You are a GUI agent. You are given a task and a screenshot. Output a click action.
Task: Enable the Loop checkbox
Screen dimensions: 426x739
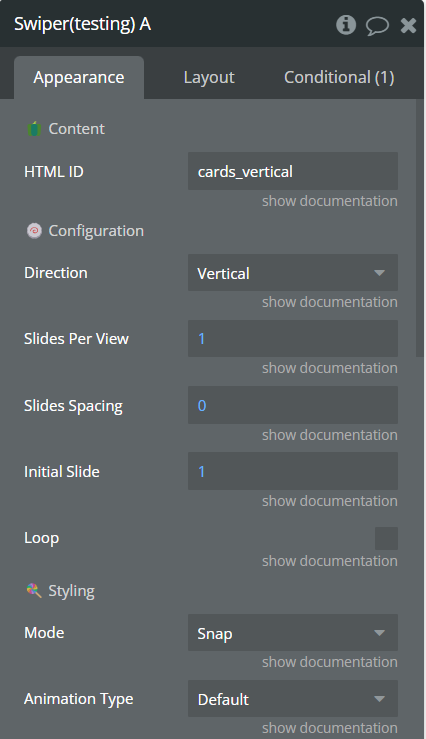[386, 538]
